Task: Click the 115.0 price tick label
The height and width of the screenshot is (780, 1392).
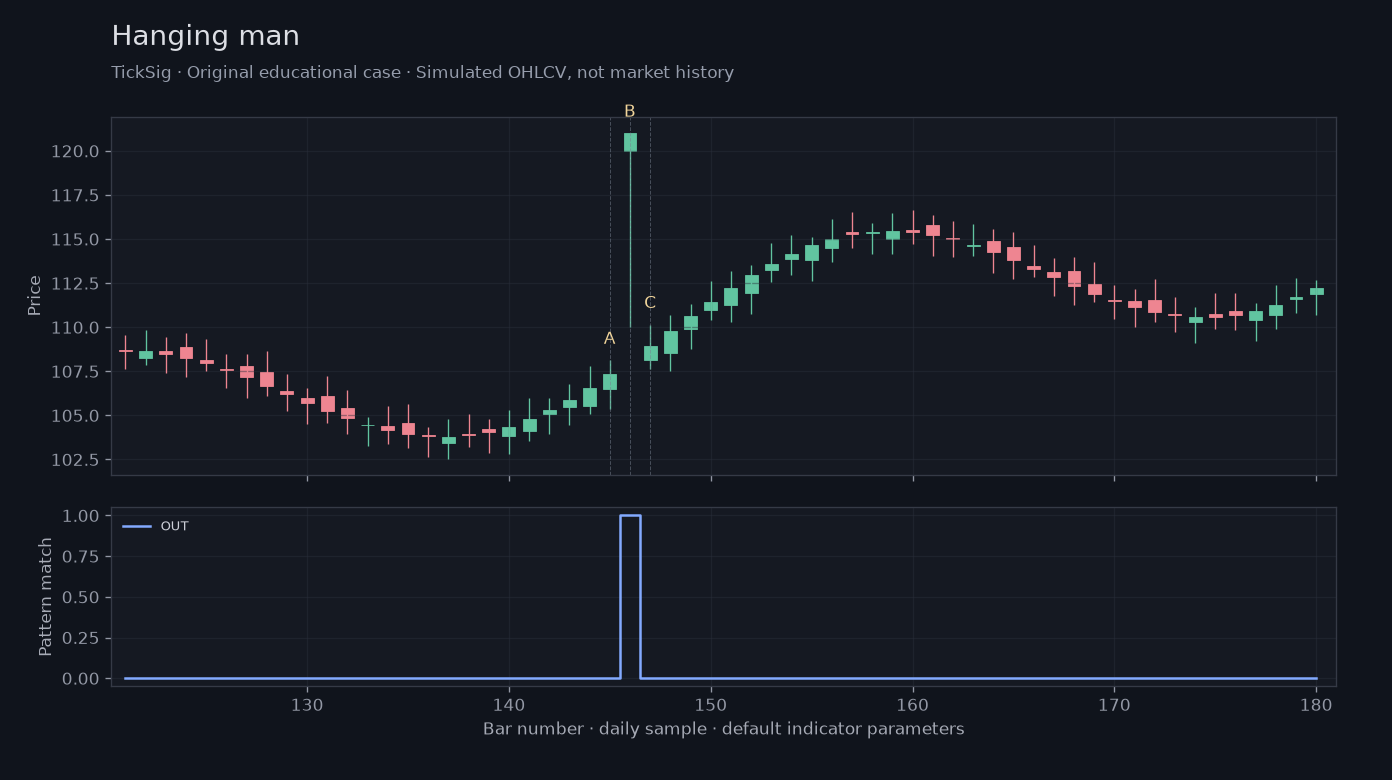Action: click(x=75, y=240)
